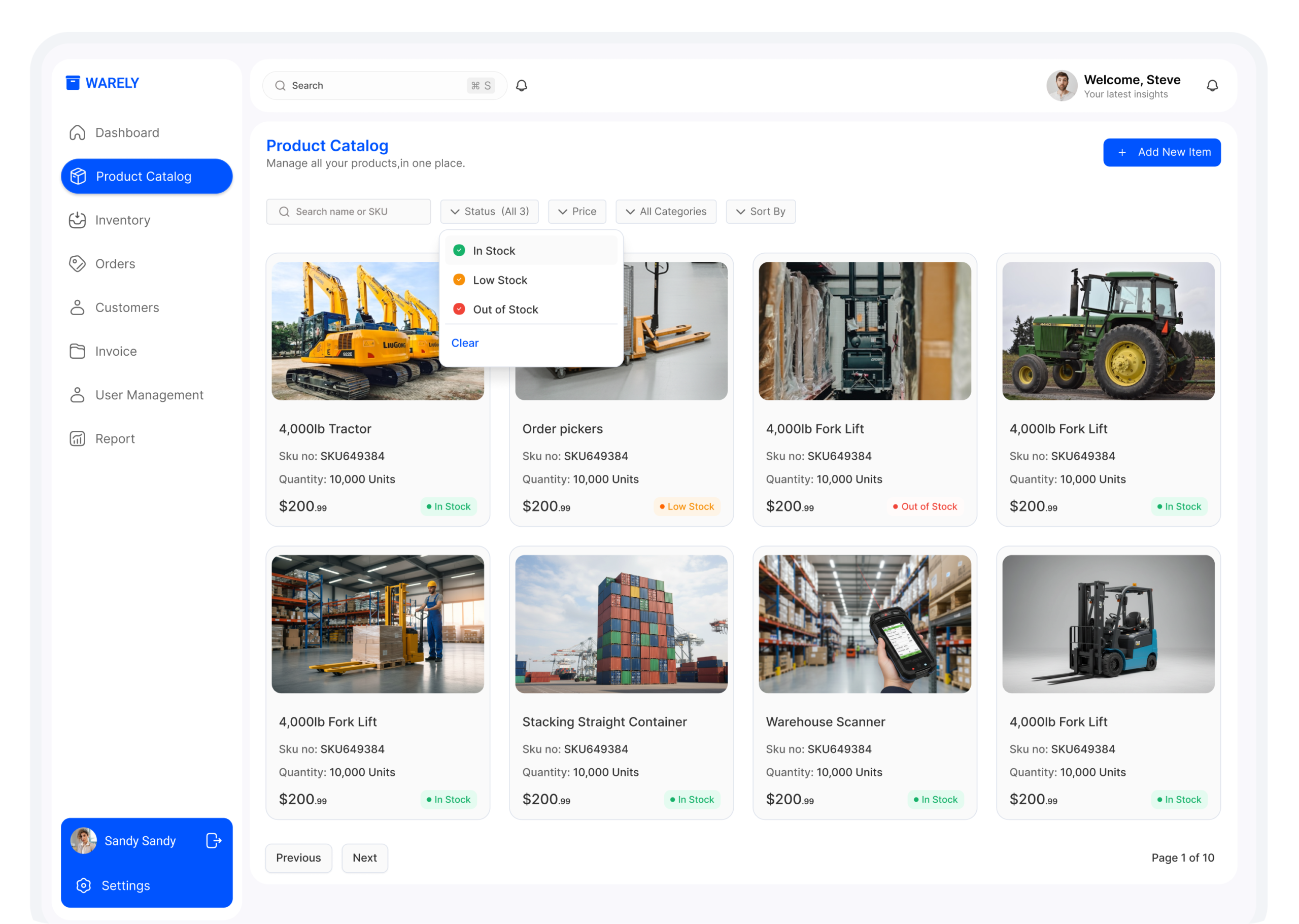Click the logout icon beside Sandy Sandy
The image size is (1299, 924).
tap(213, 840)
